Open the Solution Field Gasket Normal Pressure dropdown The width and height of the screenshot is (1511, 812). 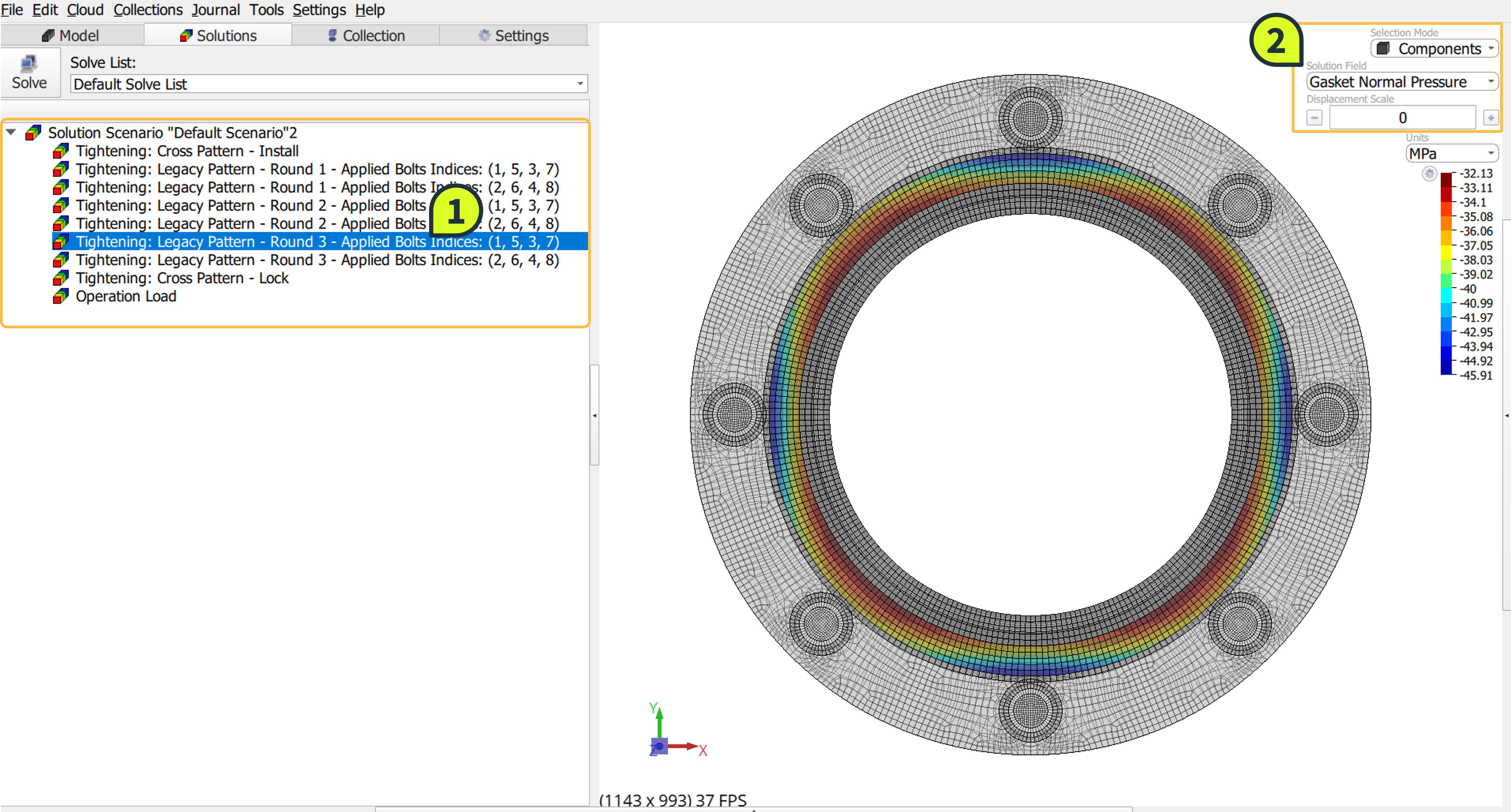(1402, 82)
